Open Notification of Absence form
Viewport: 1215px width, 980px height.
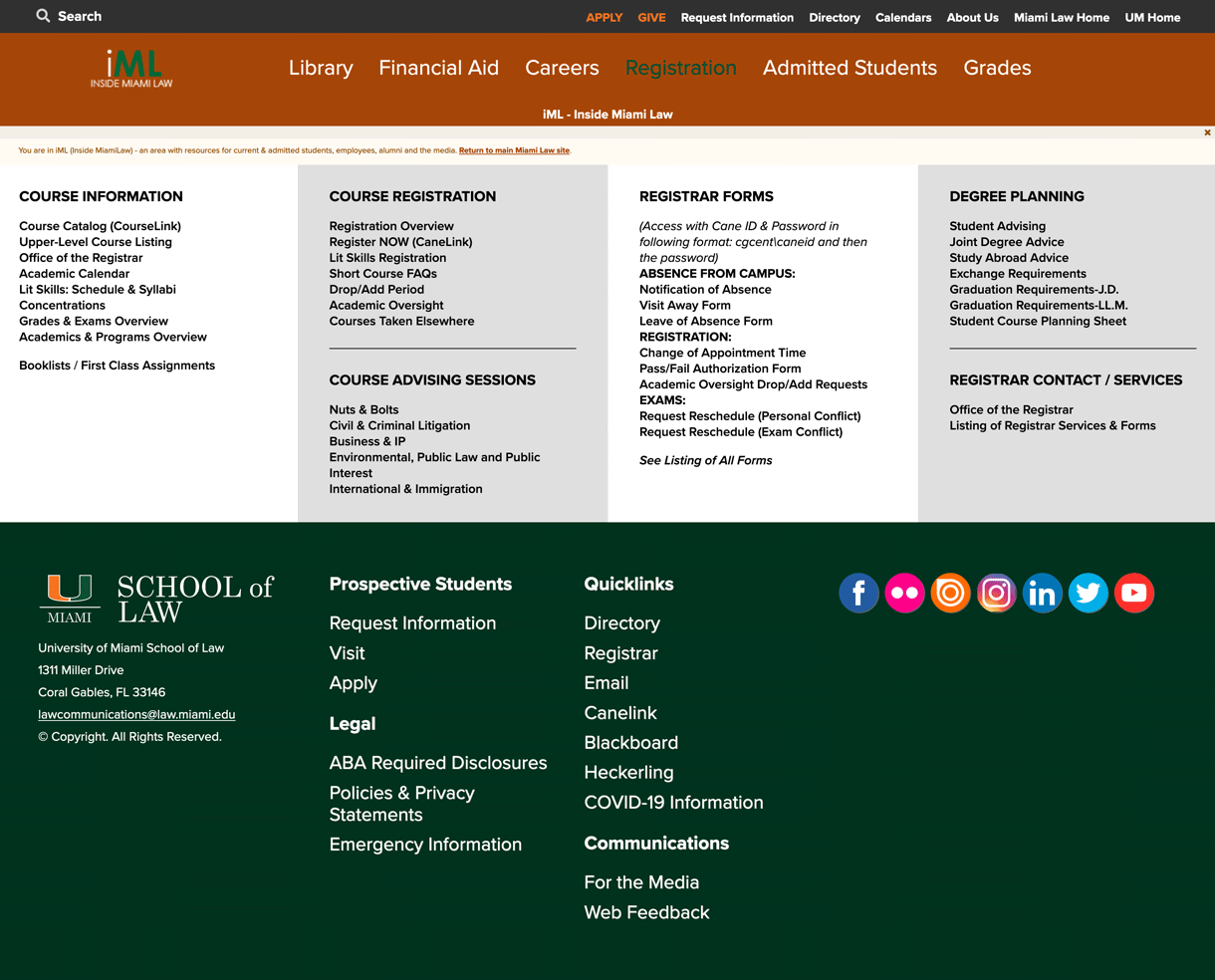[705, 290]
